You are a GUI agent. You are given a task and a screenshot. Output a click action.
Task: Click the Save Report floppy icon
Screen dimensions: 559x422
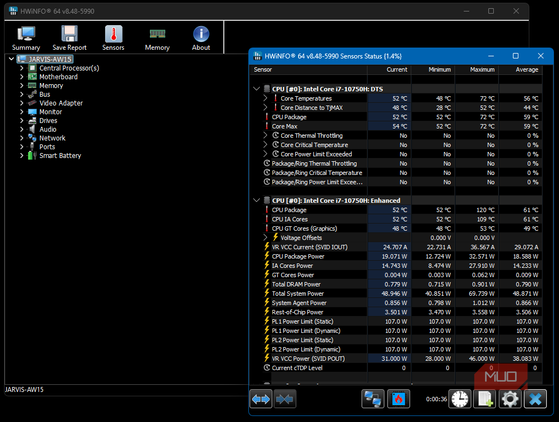pyautogui.click(x=70, y=38)
